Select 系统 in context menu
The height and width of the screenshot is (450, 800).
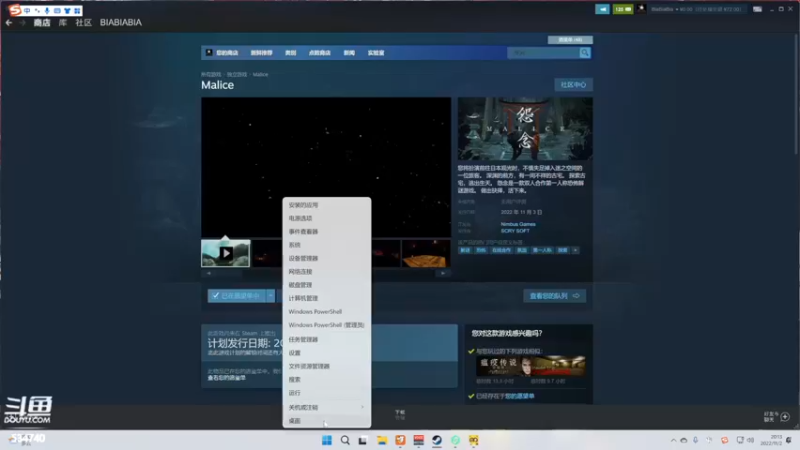(327, 245)
